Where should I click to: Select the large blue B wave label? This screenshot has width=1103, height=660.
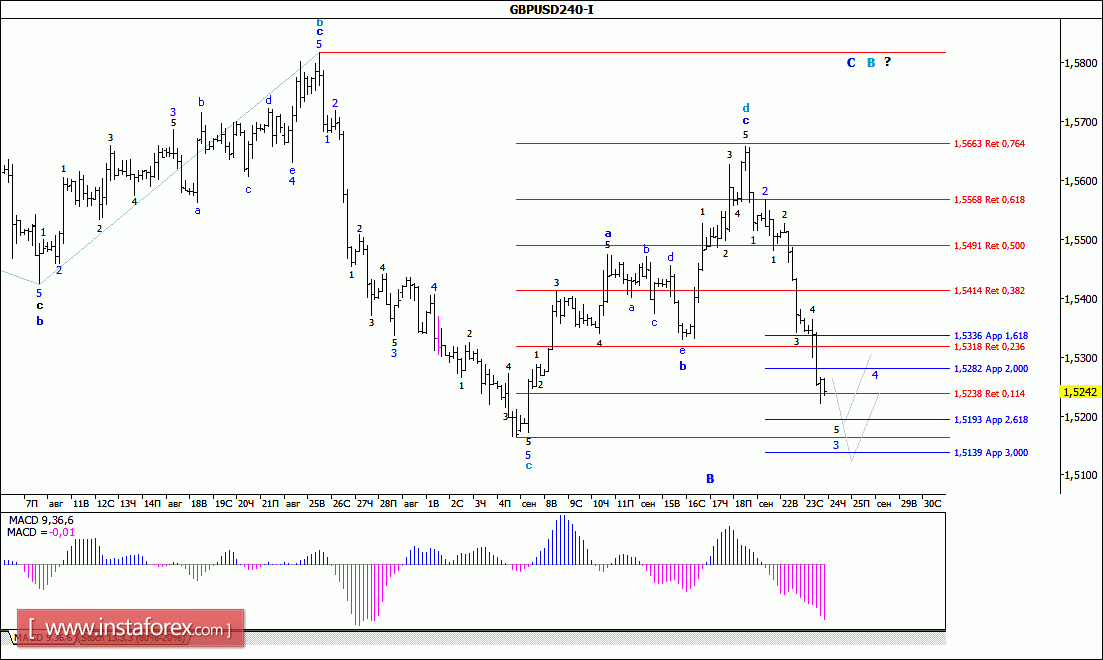(x=710, y=478)
